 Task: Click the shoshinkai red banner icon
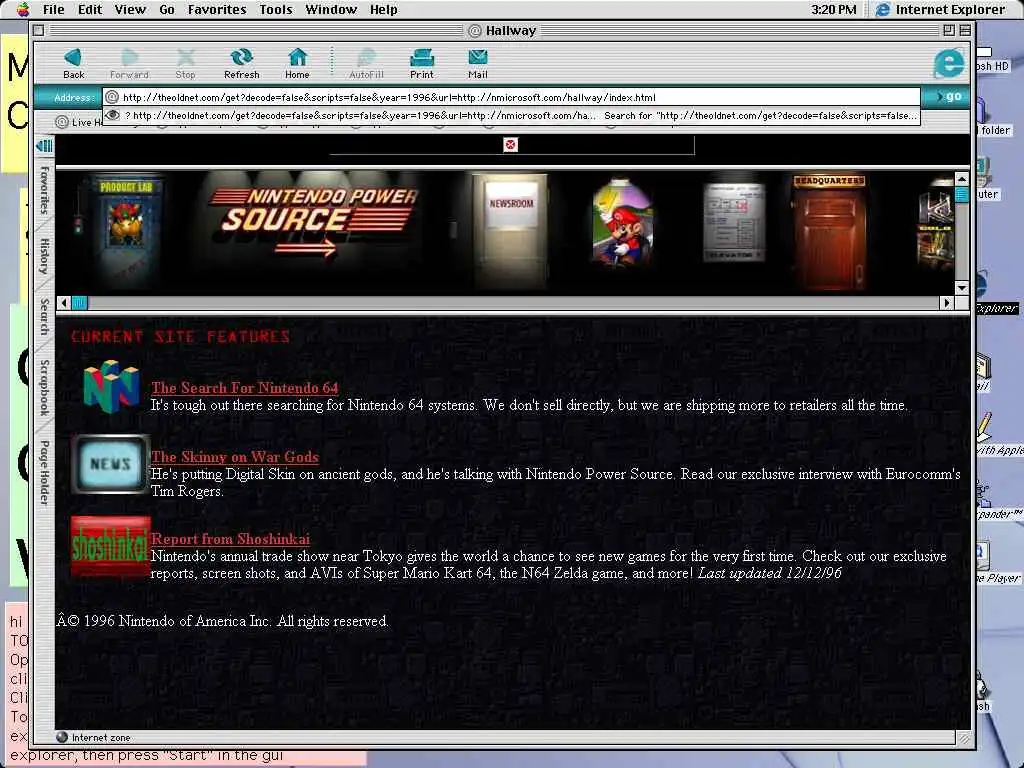point(110,547)
